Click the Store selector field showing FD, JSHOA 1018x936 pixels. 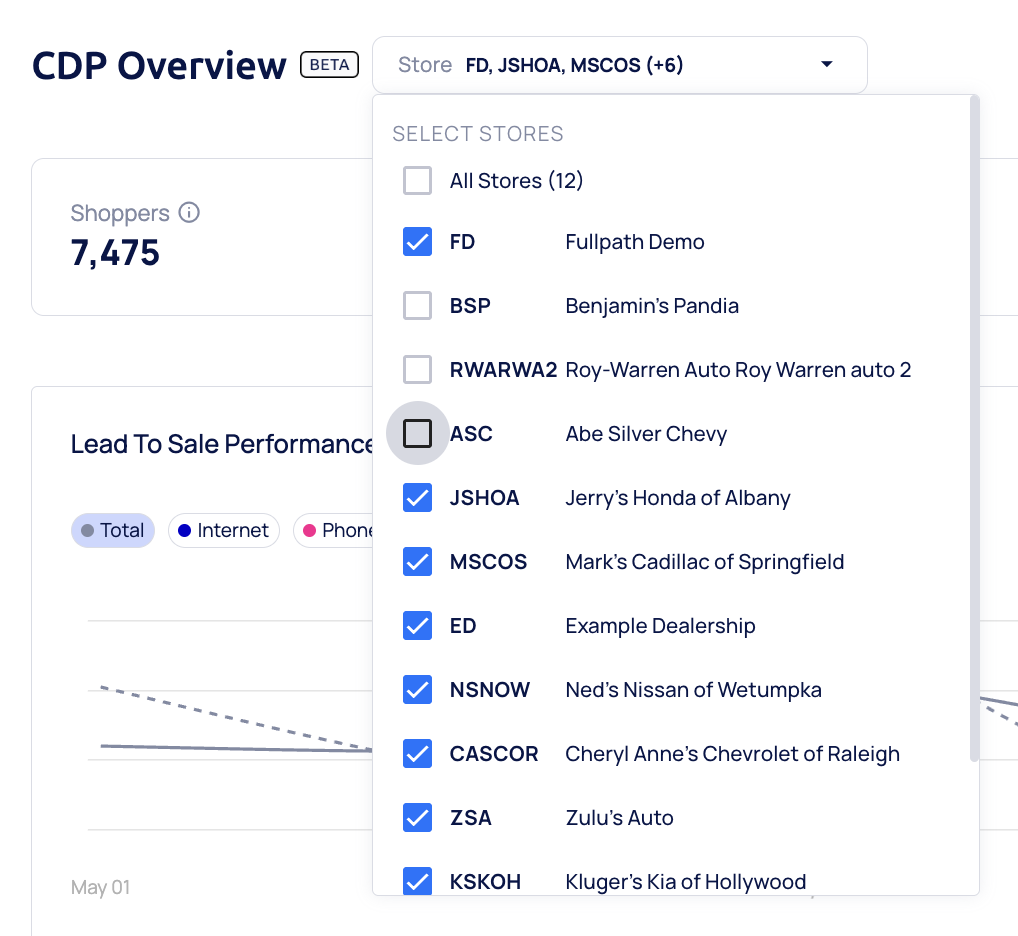pyautogui.click(x=600, y=65)
